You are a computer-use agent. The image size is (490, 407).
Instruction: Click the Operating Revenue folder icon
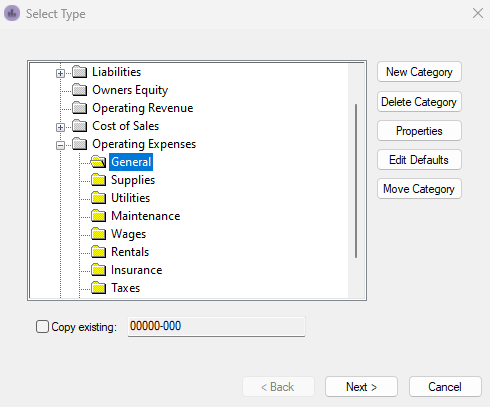point(80,108)
